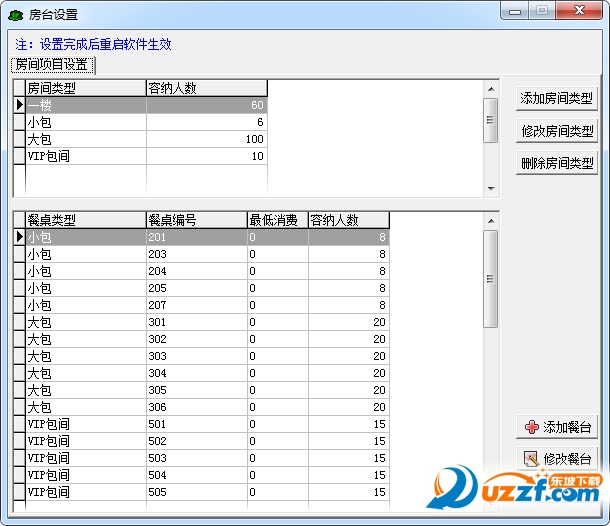
Task: Click the 容纳人数 header in table list
Action: click(349, 220)
